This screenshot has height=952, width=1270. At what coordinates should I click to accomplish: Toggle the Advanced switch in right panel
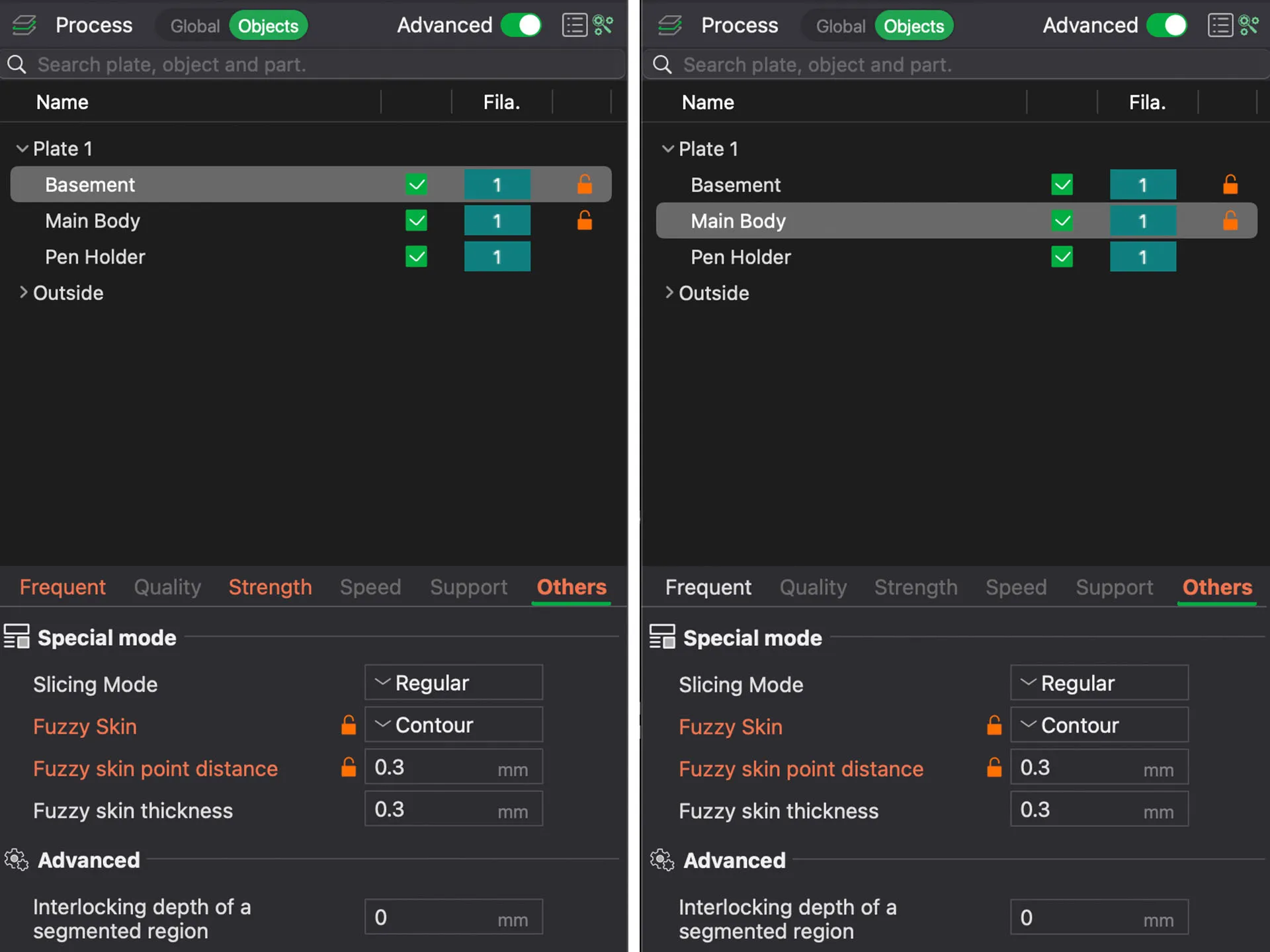point(1167,25)
